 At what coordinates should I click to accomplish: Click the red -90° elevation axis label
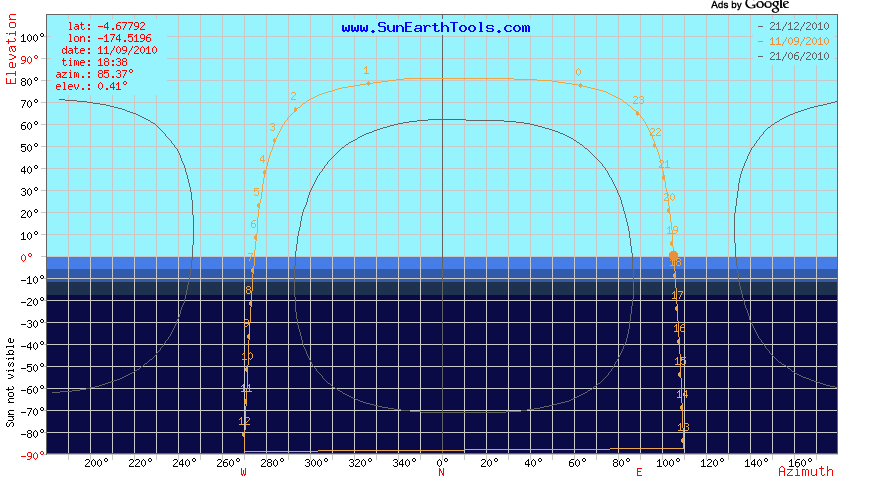coord(33,456)
